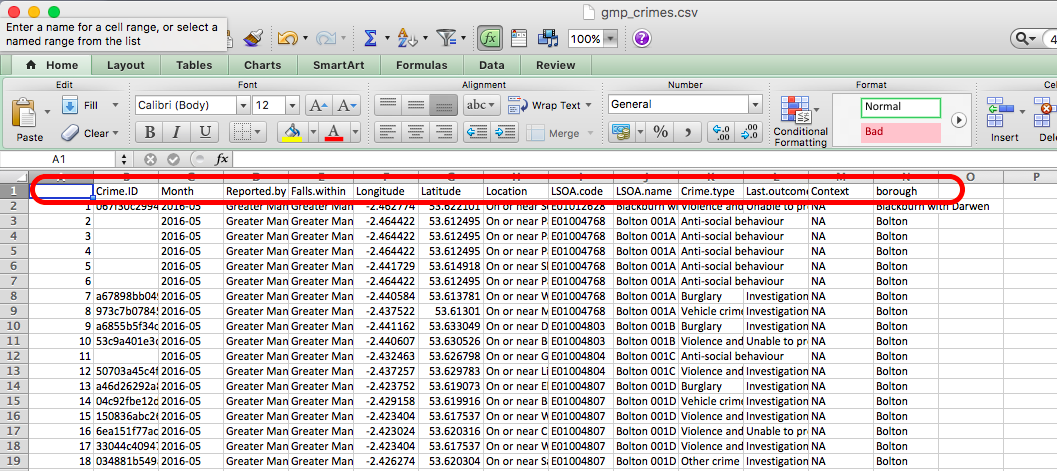The image size is (1057, 471).
Task: Toggle Italic formatting
Action: click(x=177, y=132)
